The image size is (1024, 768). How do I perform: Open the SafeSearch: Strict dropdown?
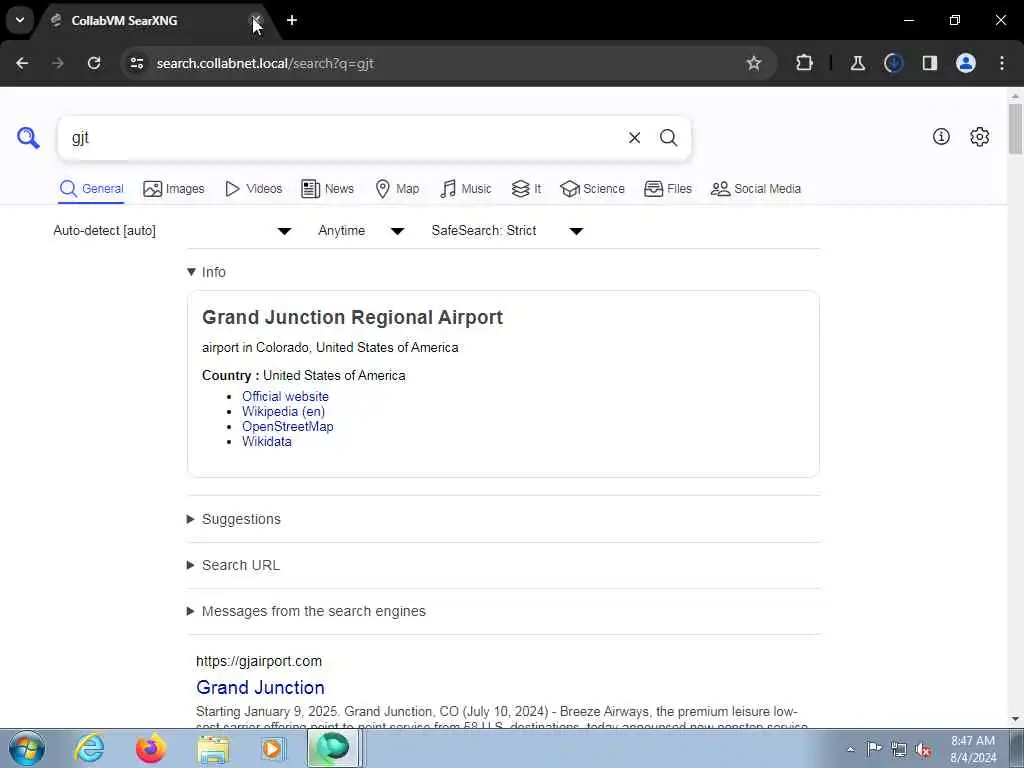coord(507,231)
